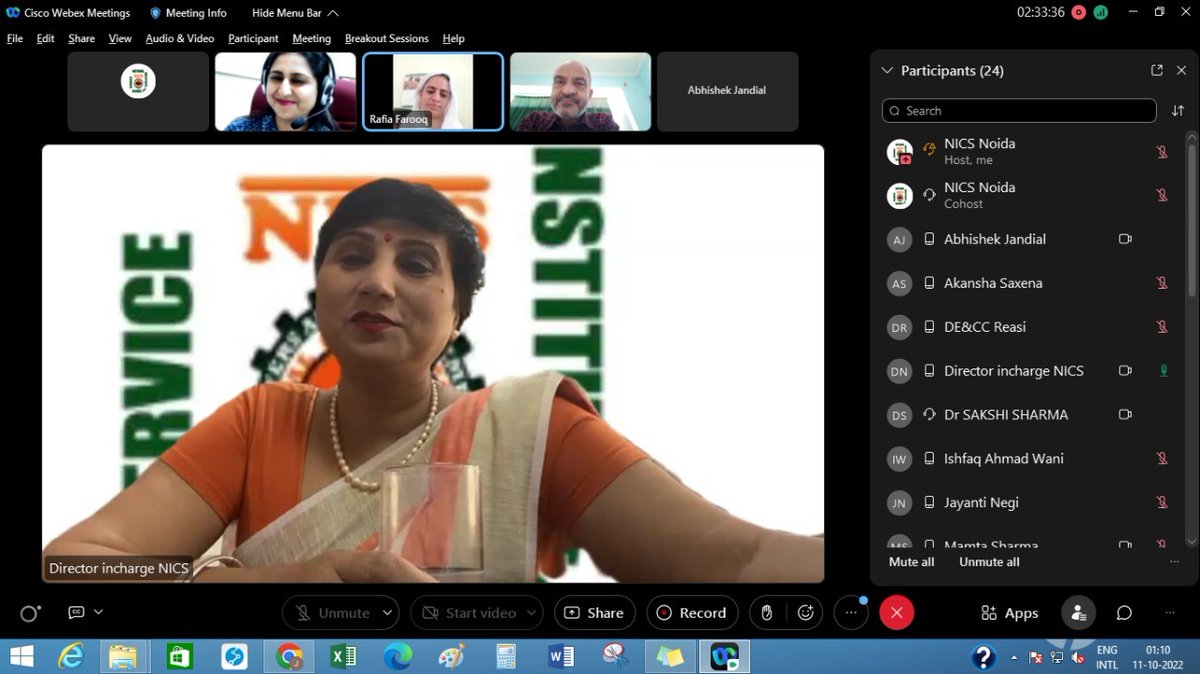End the meeting with red X button

896,613
